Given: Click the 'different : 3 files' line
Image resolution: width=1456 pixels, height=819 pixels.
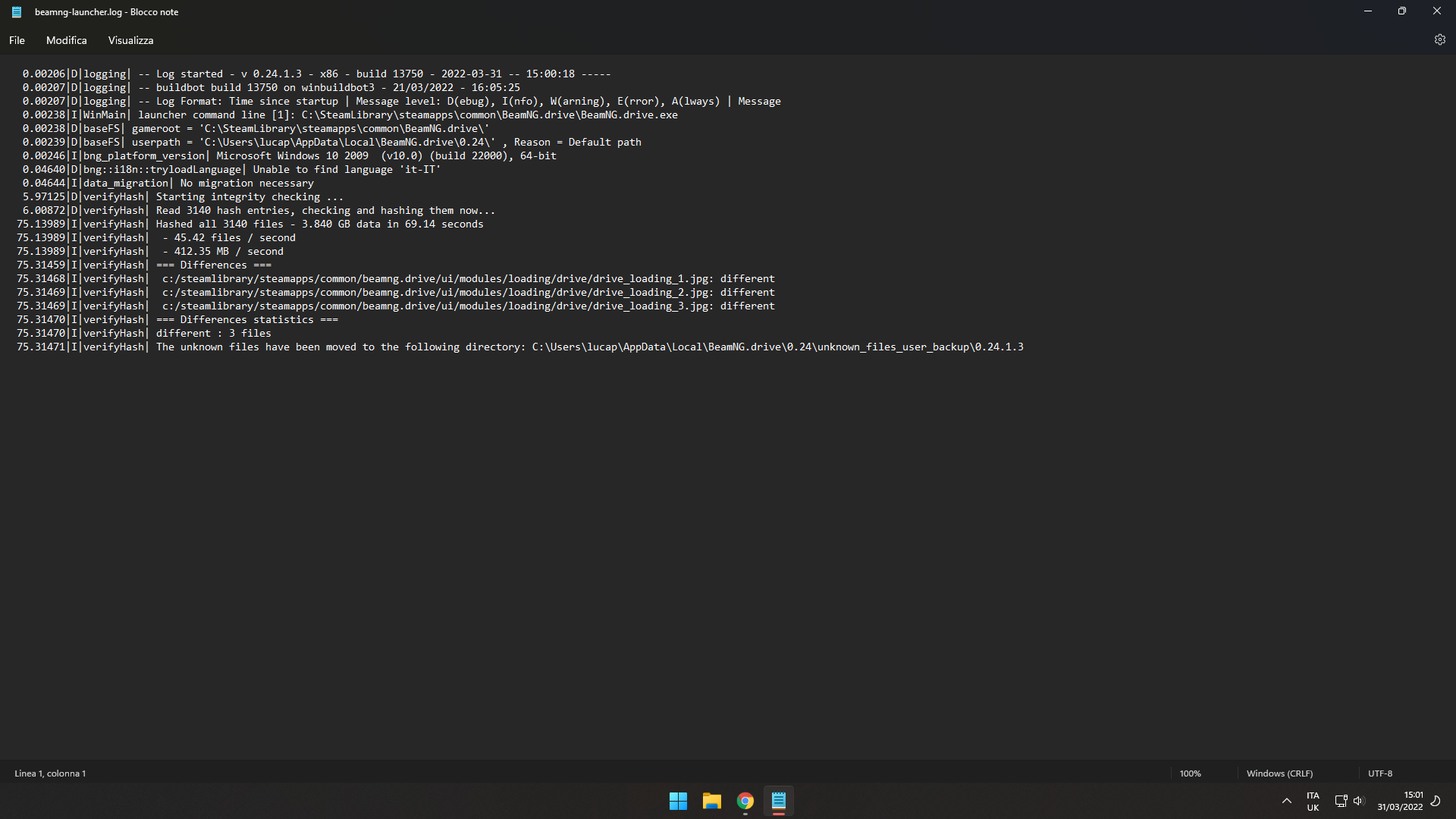Looking at the screenshot, I should (143, 333).
